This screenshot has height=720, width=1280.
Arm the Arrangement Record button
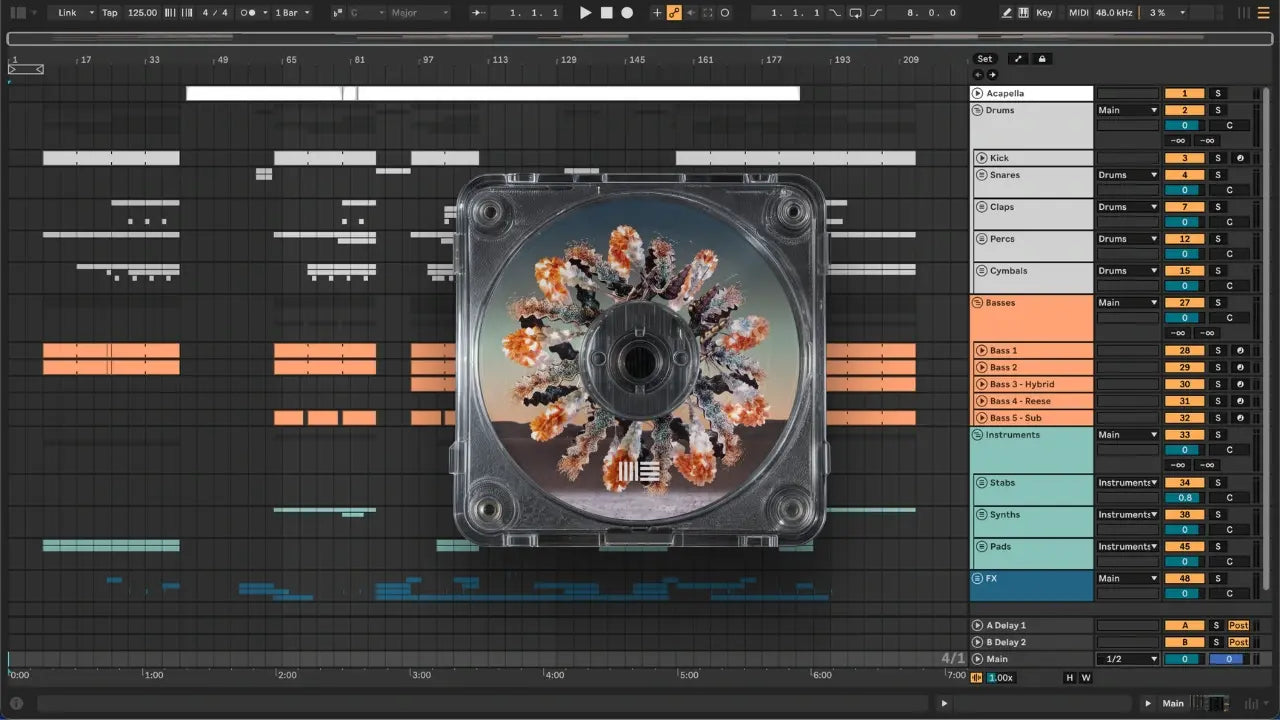(627, 13)
